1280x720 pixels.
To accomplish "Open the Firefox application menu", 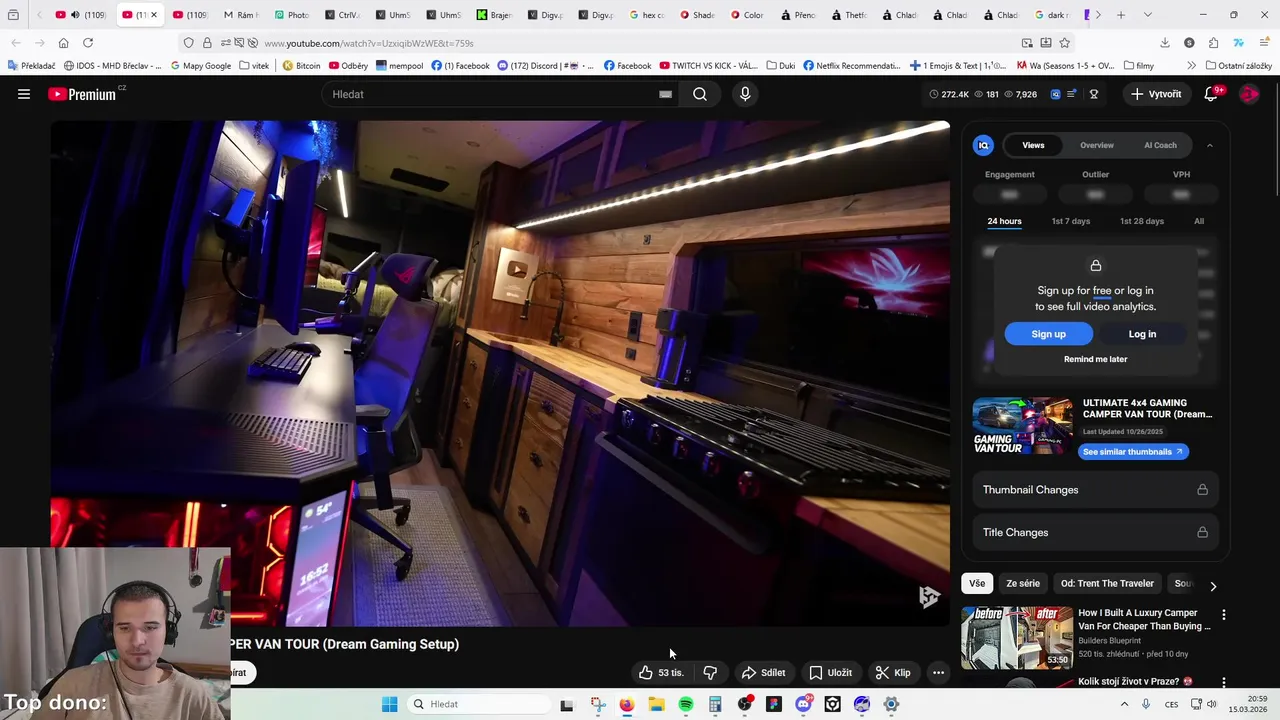I will click(x=1262, y=43).
